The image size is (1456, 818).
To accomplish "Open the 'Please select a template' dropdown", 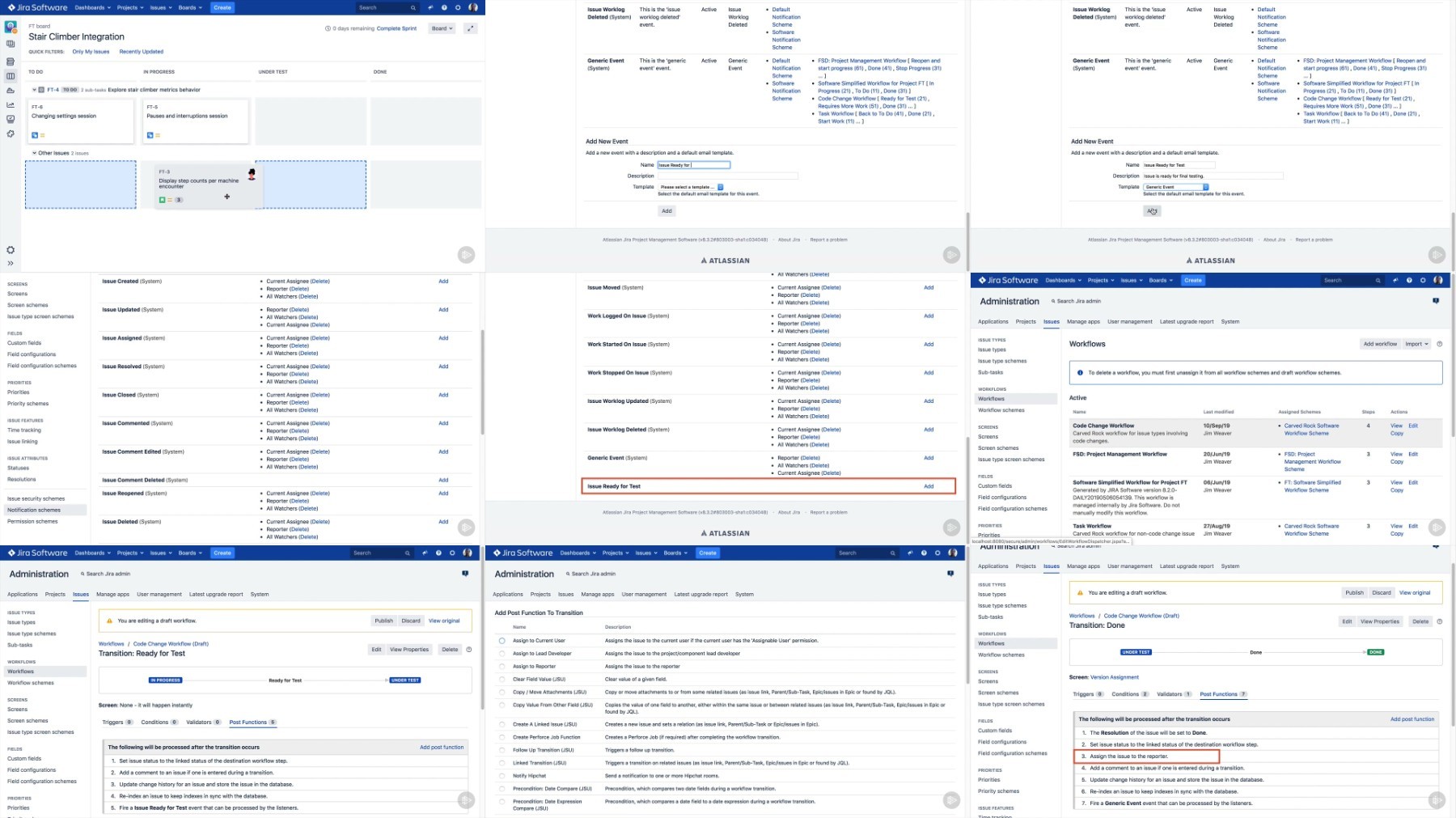I will [x=690, y=187].
